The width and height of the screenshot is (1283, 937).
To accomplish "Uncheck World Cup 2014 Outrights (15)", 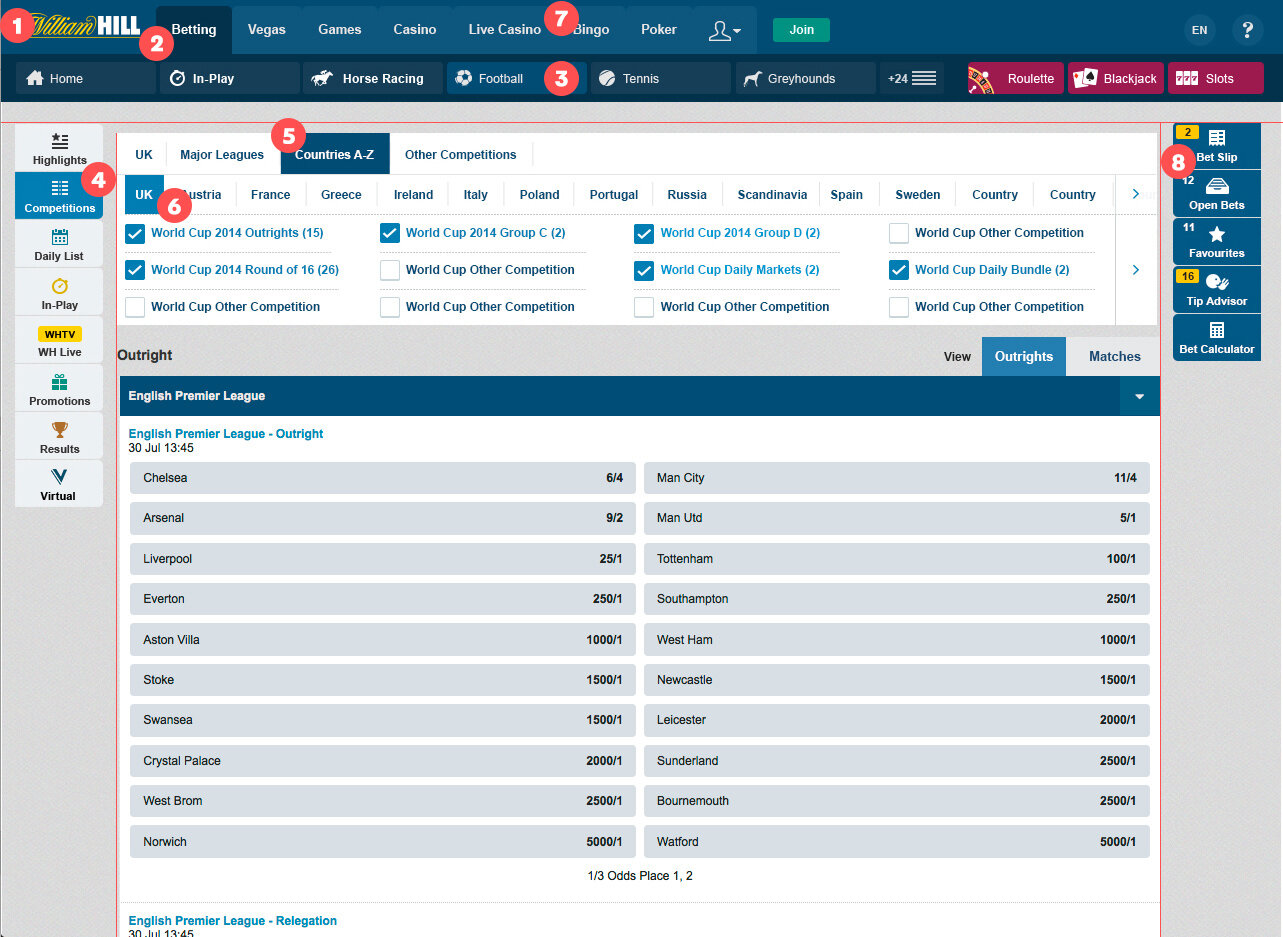I will click(135, 233).
